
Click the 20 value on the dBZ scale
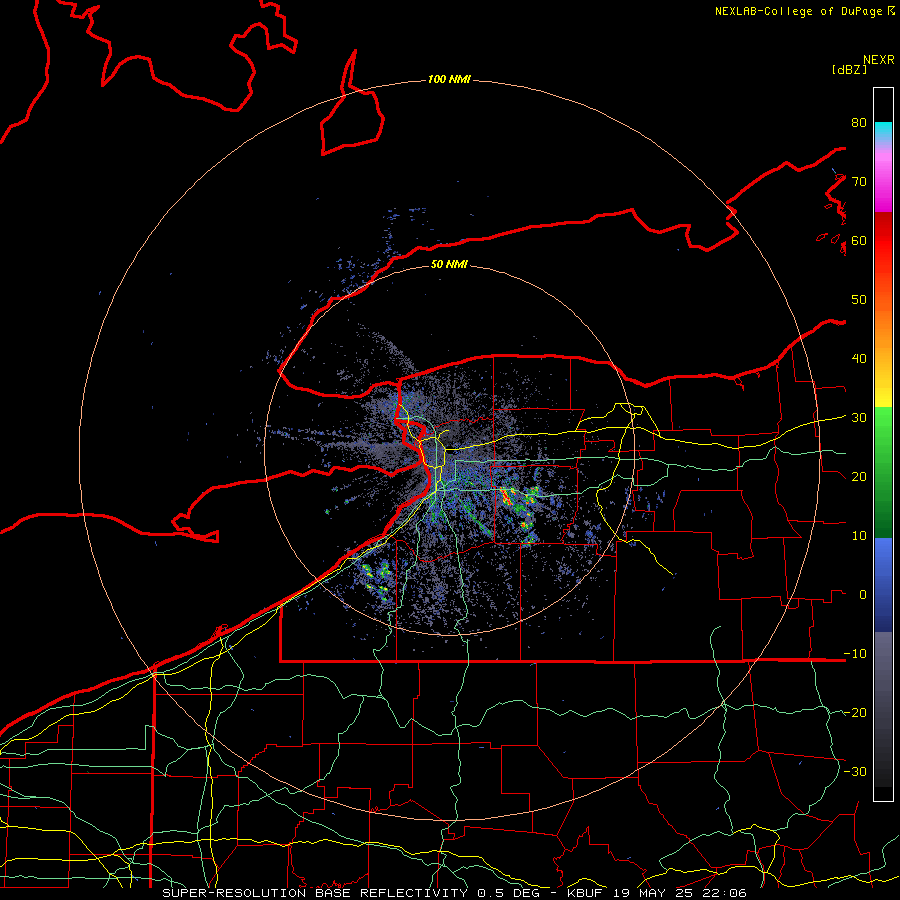[x=859, y=477]
